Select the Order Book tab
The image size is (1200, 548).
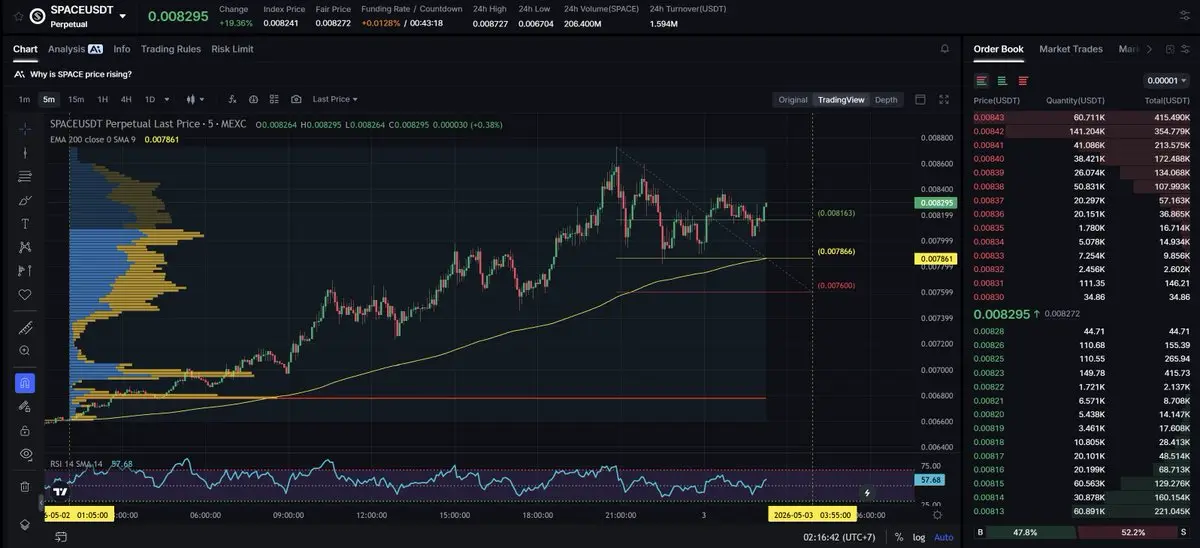point(998,49)
